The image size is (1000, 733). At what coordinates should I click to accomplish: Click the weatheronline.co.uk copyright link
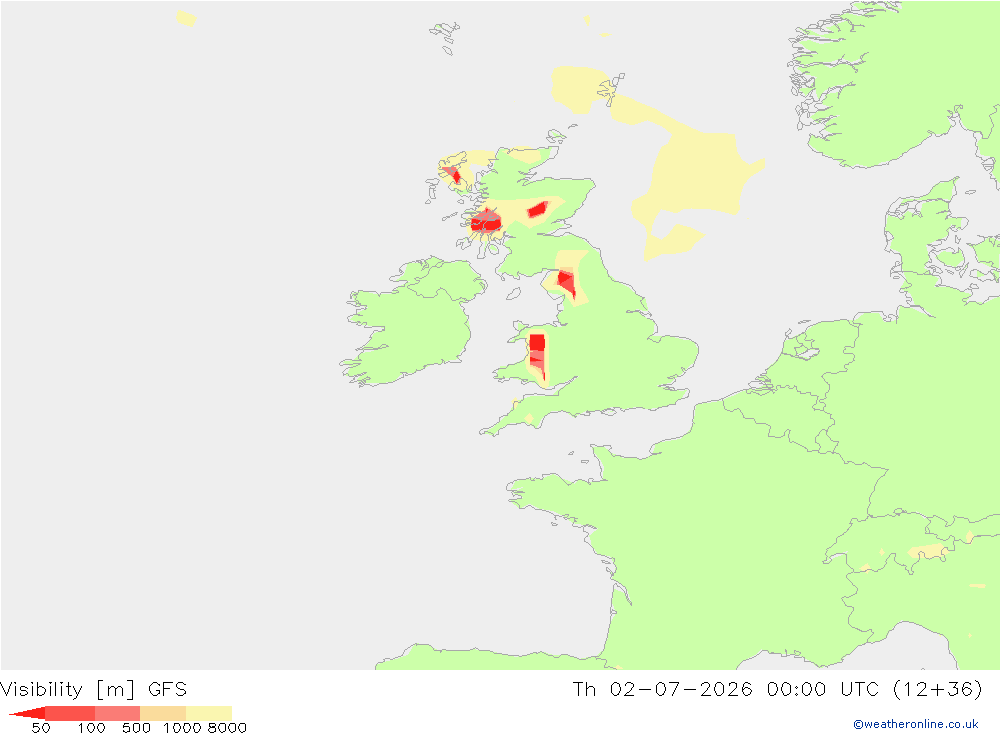(x=916, y=724)
